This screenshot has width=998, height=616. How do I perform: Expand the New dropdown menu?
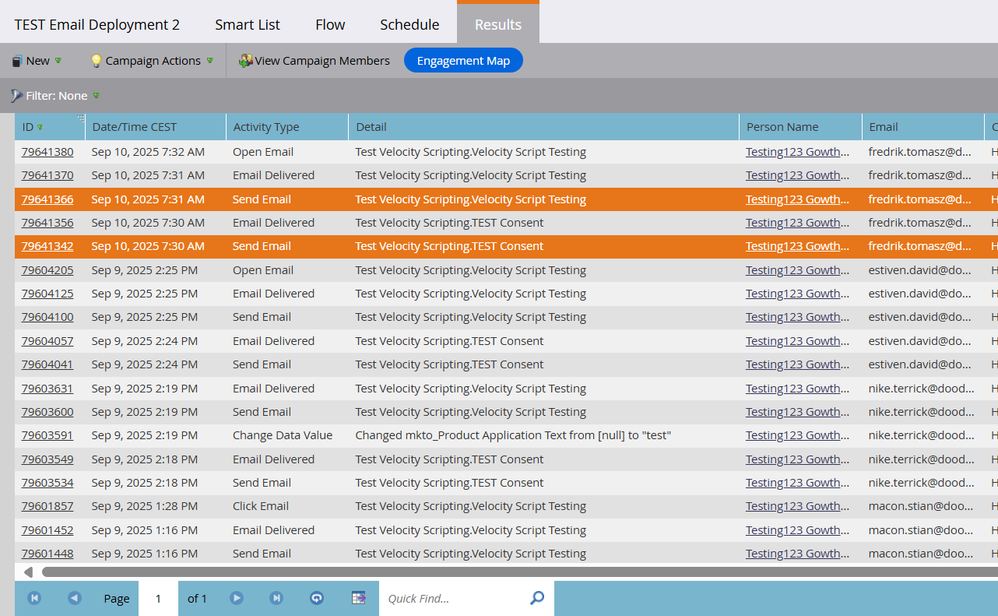(x=37, y=61)
